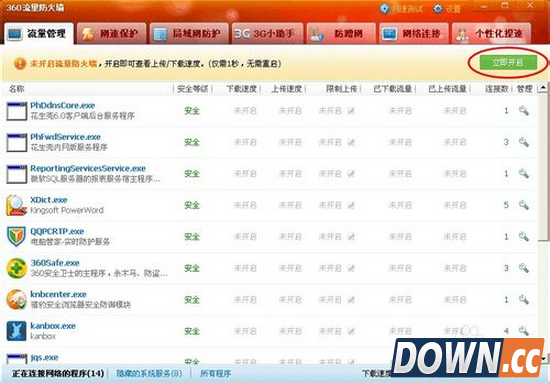Open manage tools for PhFwdService.exe

523,142
